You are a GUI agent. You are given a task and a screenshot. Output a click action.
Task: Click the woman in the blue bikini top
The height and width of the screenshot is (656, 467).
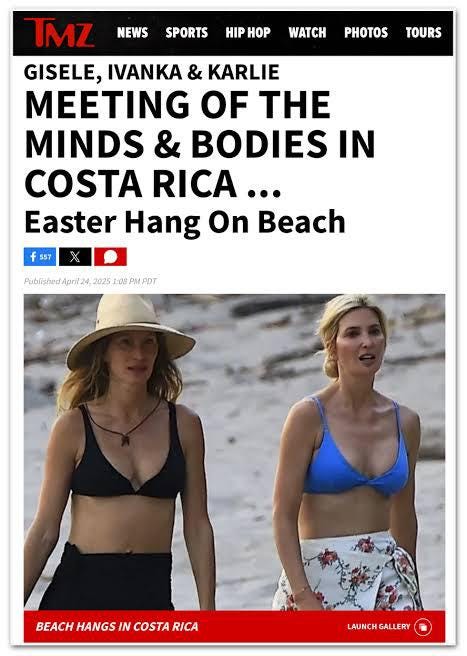[x=347, y=452]
